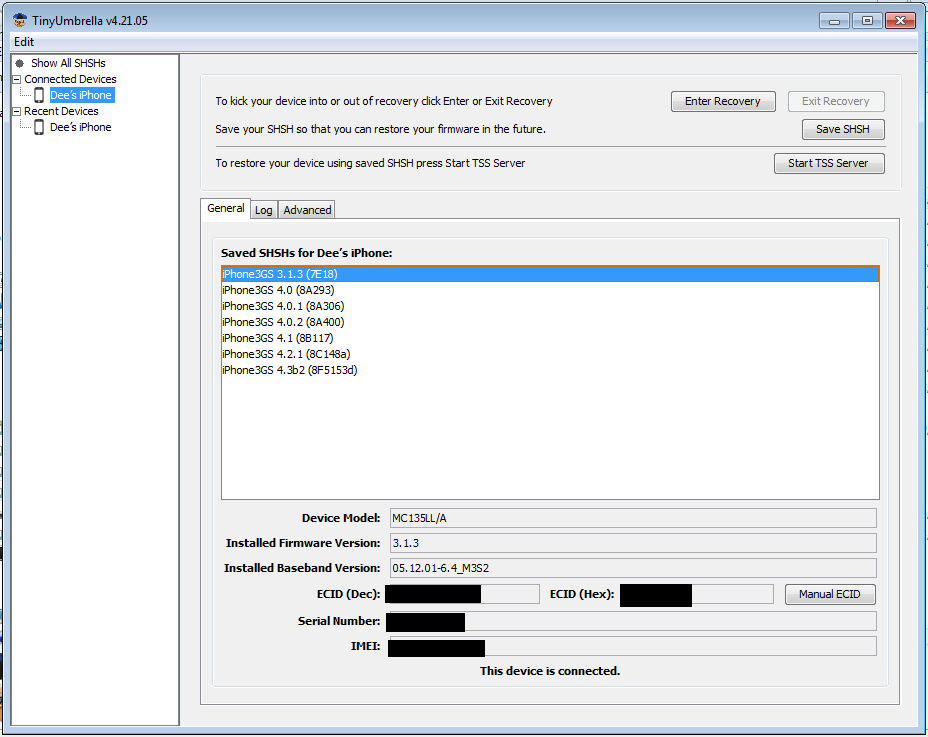Screen dimensions: 928x737
Task: Select iPhone3GS 4.0.1 (8A306) entry
Action: 550,306
